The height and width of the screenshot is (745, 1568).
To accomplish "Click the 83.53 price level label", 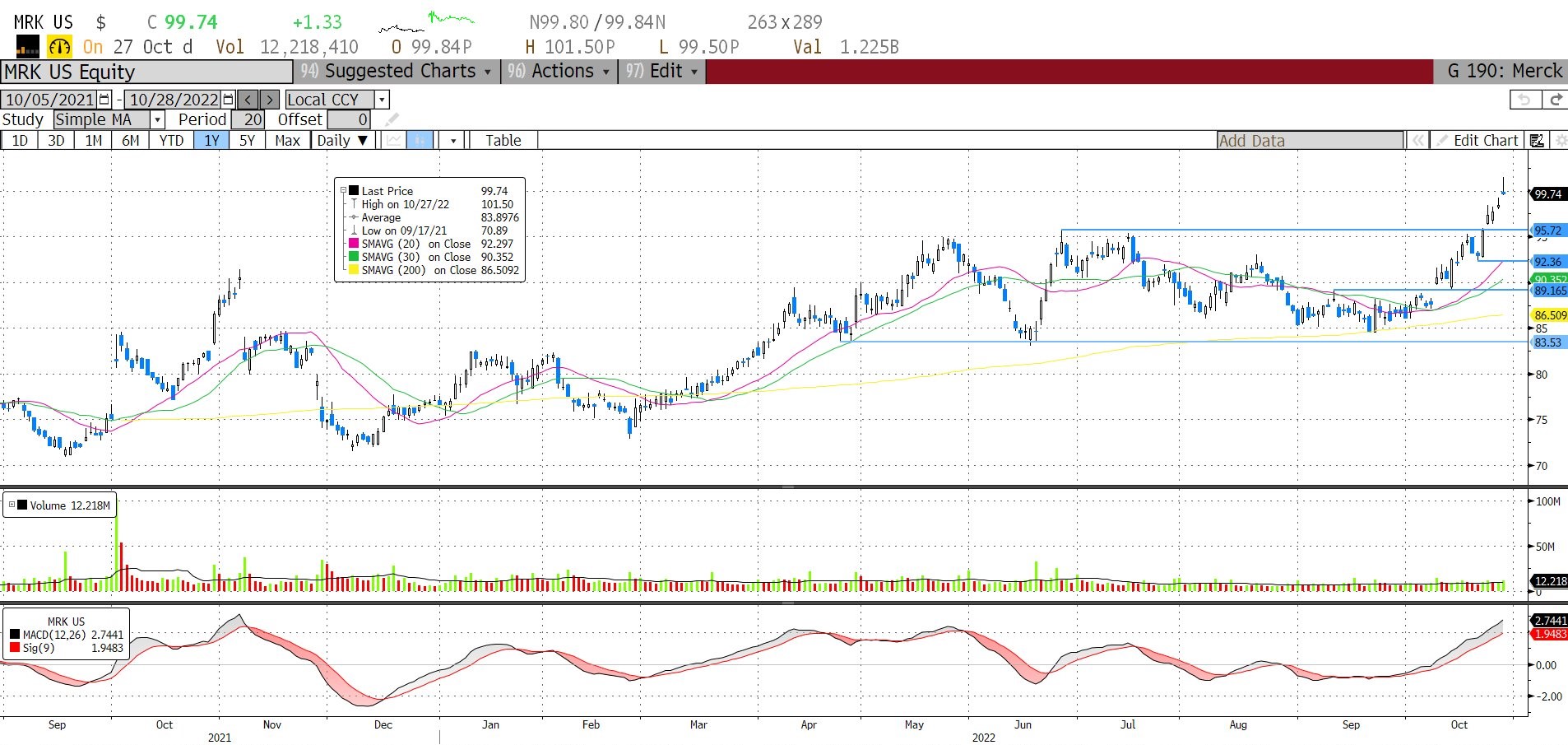I will pyautogui.click(x=1547, y=342).
